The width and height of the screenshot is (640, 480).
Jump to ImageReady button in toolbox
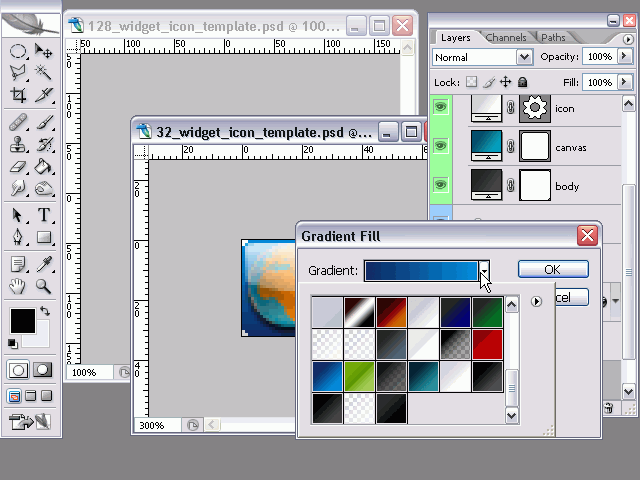pos(30,422)
